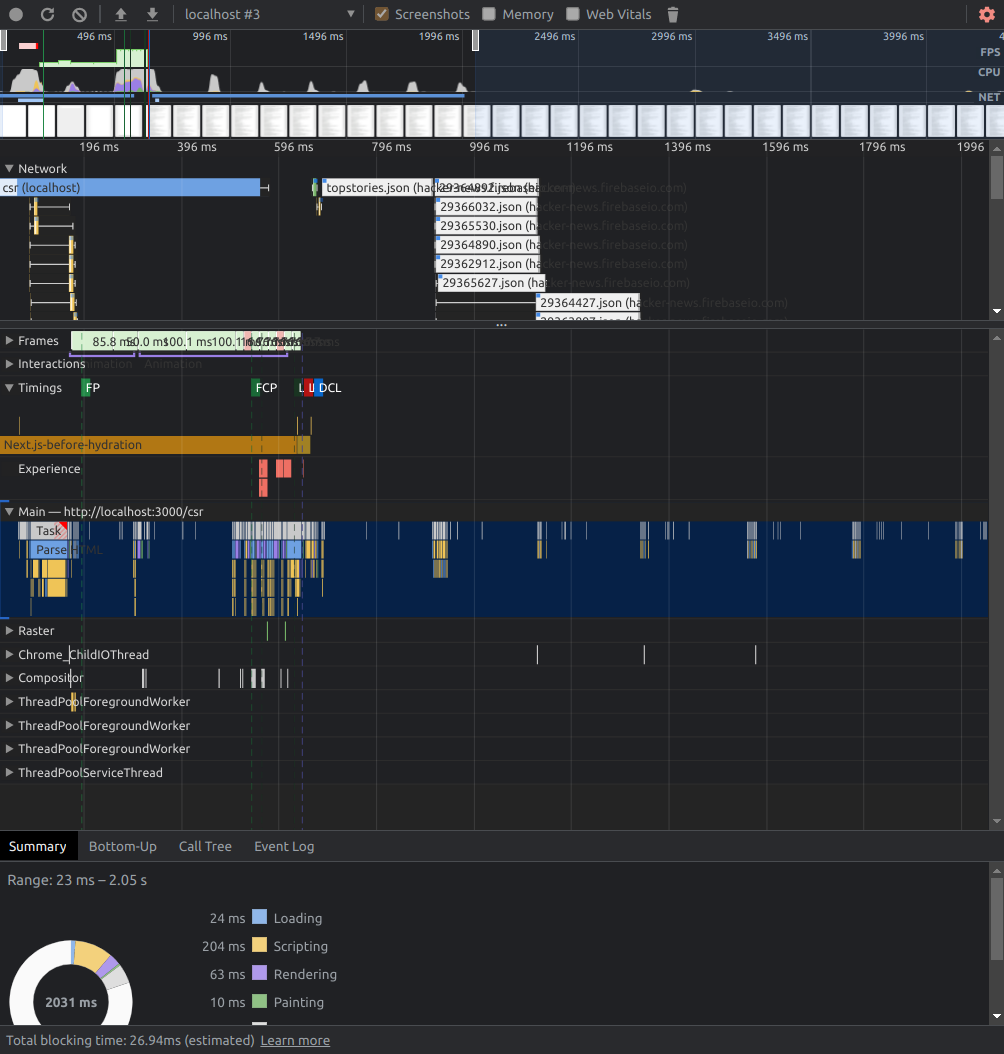Enable the Web Vitals checkbox
Viewport: 1004px width, 1054px height.
pos(573,14)
